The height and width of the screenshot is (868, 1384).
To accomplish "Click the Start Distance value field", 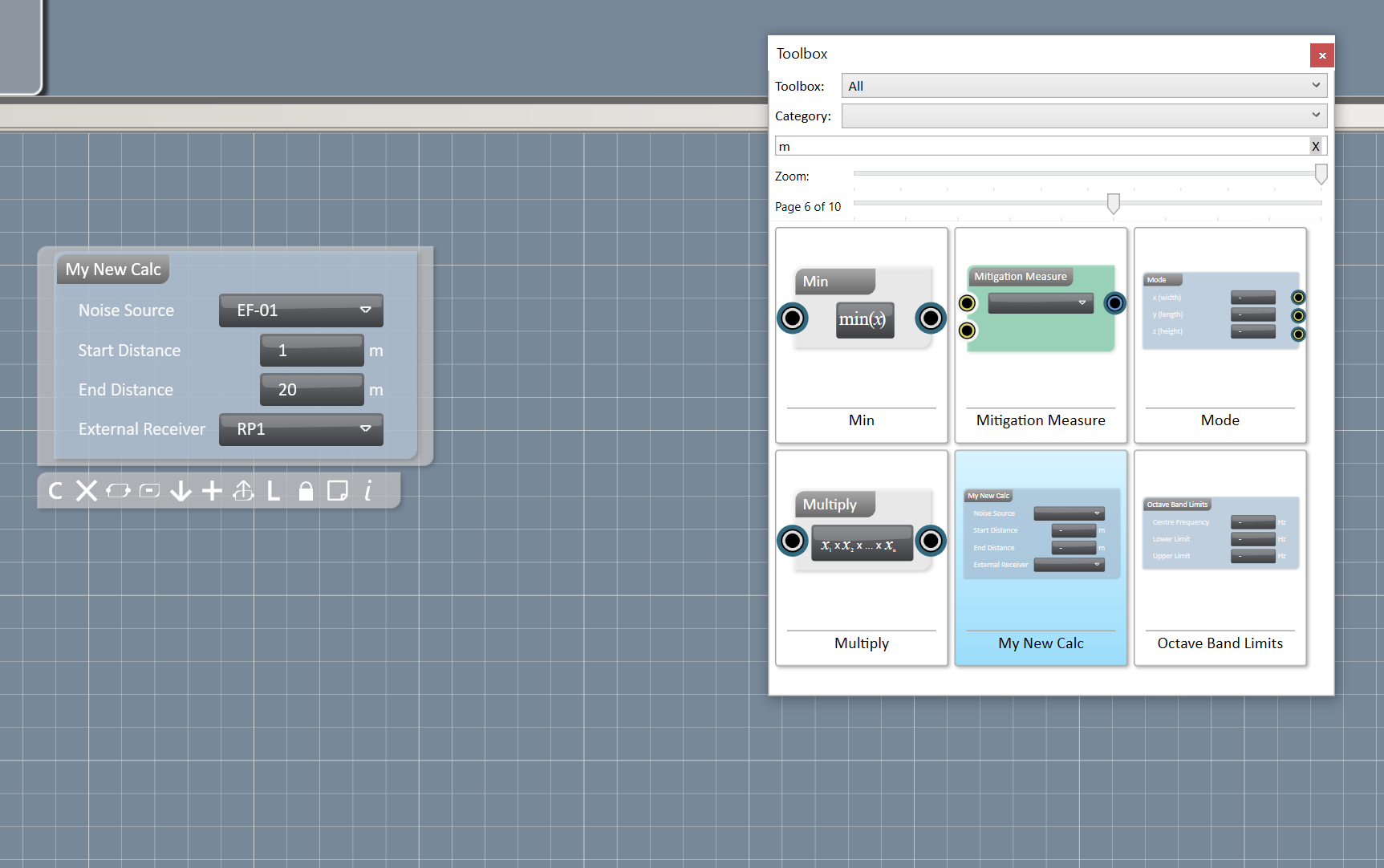I will click(311, 350).
